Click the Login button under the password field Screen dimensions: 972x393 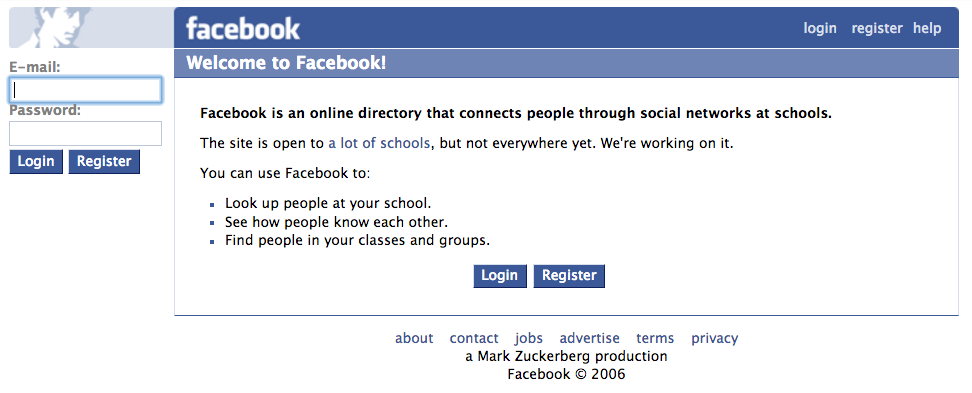coord(36,162)
